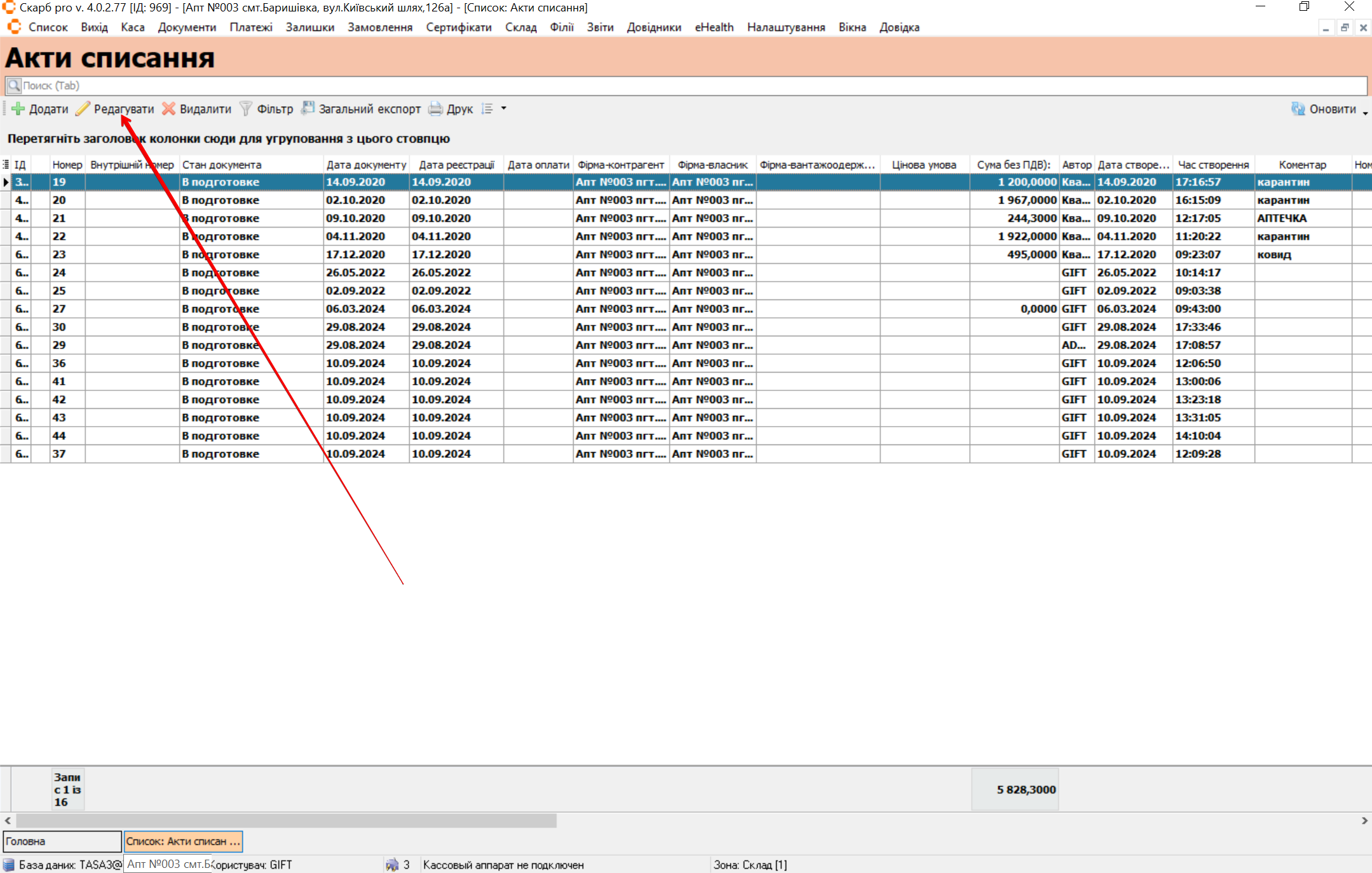Screen dimensions: 1372x873
Task: Click the Оновити refresh icon
Action: coord(1298,109)
